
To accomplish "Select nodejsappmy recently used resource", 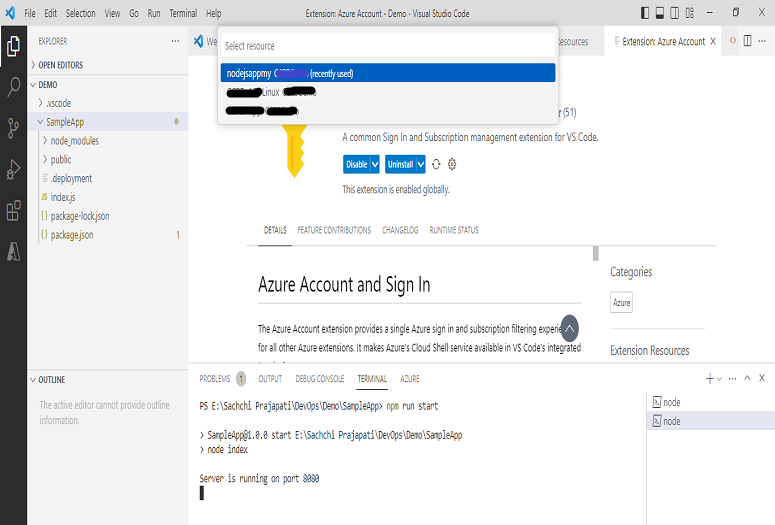I will pyautogui.click(x=388, y=73).
